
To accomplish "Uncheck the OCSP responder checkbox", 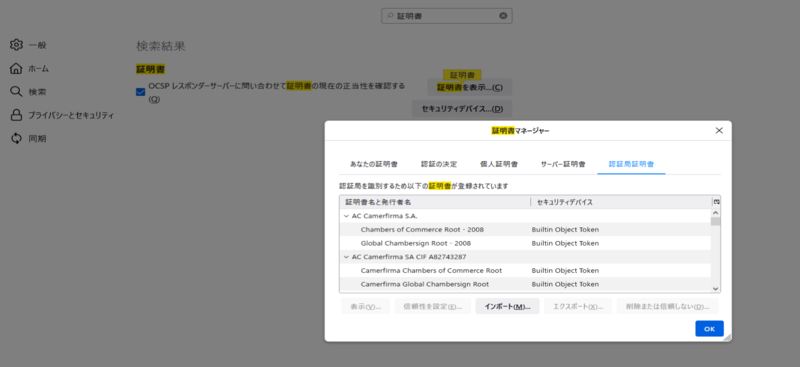I will pos(140,92).
